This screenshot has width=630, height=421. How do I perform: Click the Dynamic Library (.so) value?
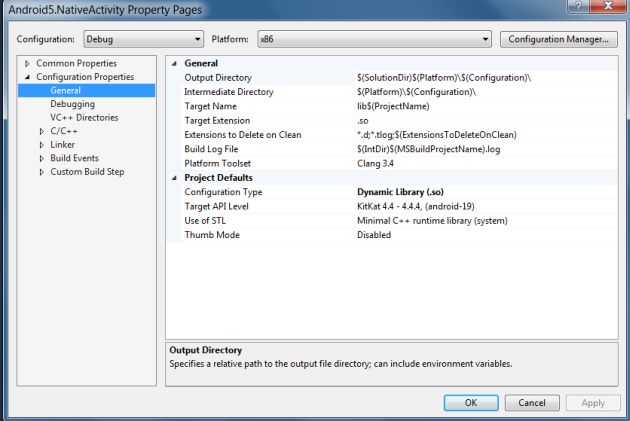coord(486,192)
